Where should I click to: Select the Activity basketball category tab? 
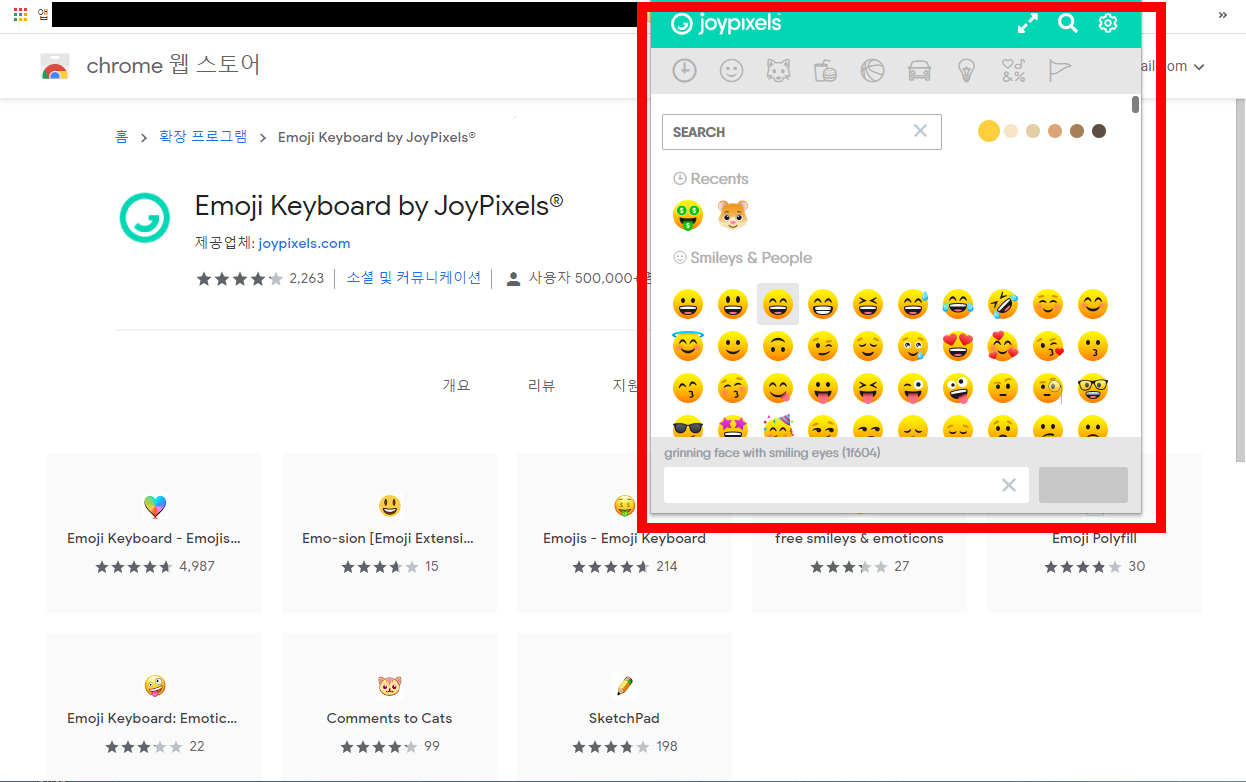(872, 71)
